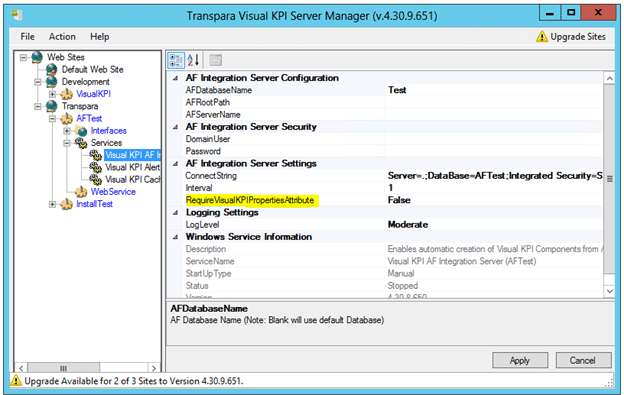Click the Upgrade Sites warning icon
This screenshot has width=624, height=395.
[x=542, y=37]
